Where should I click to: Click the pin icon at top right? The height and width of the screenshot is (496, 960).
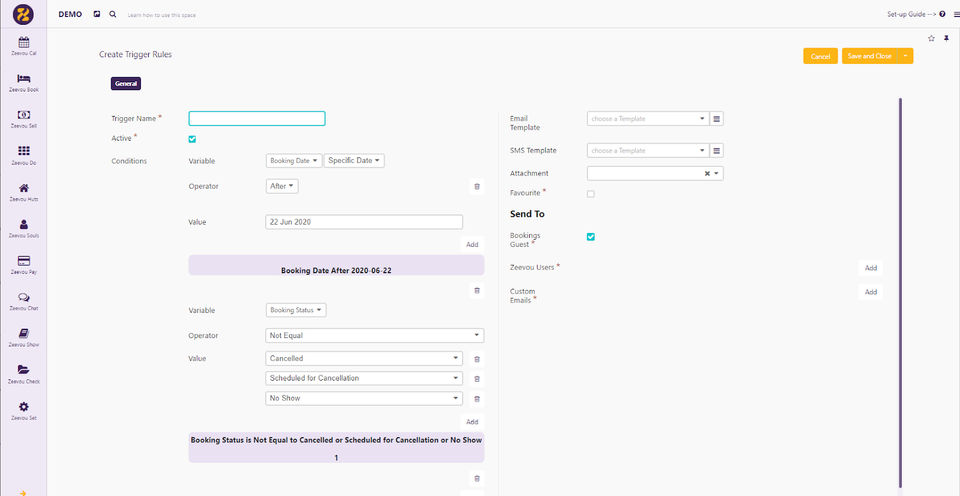click(946, 38)
